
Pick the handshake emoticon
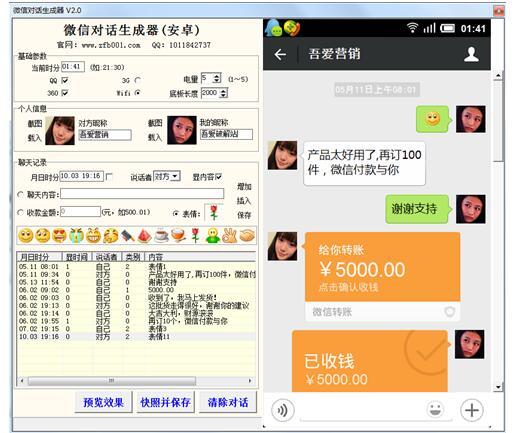click(247, 236)
